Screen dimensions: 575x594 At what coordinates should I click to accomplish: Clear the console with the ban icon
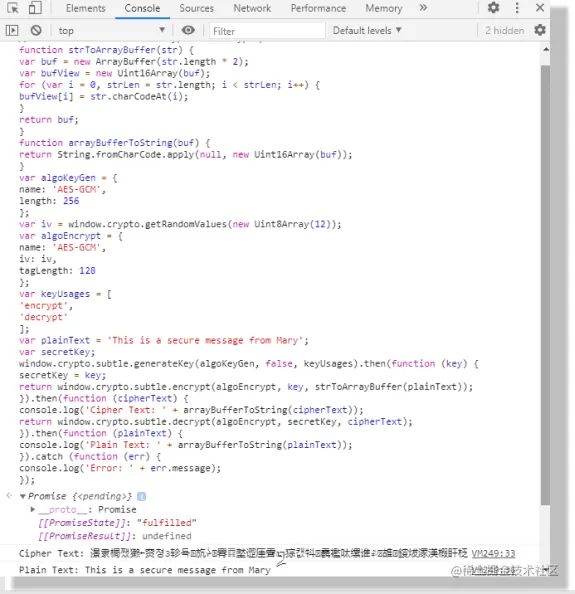pos(36,30)
